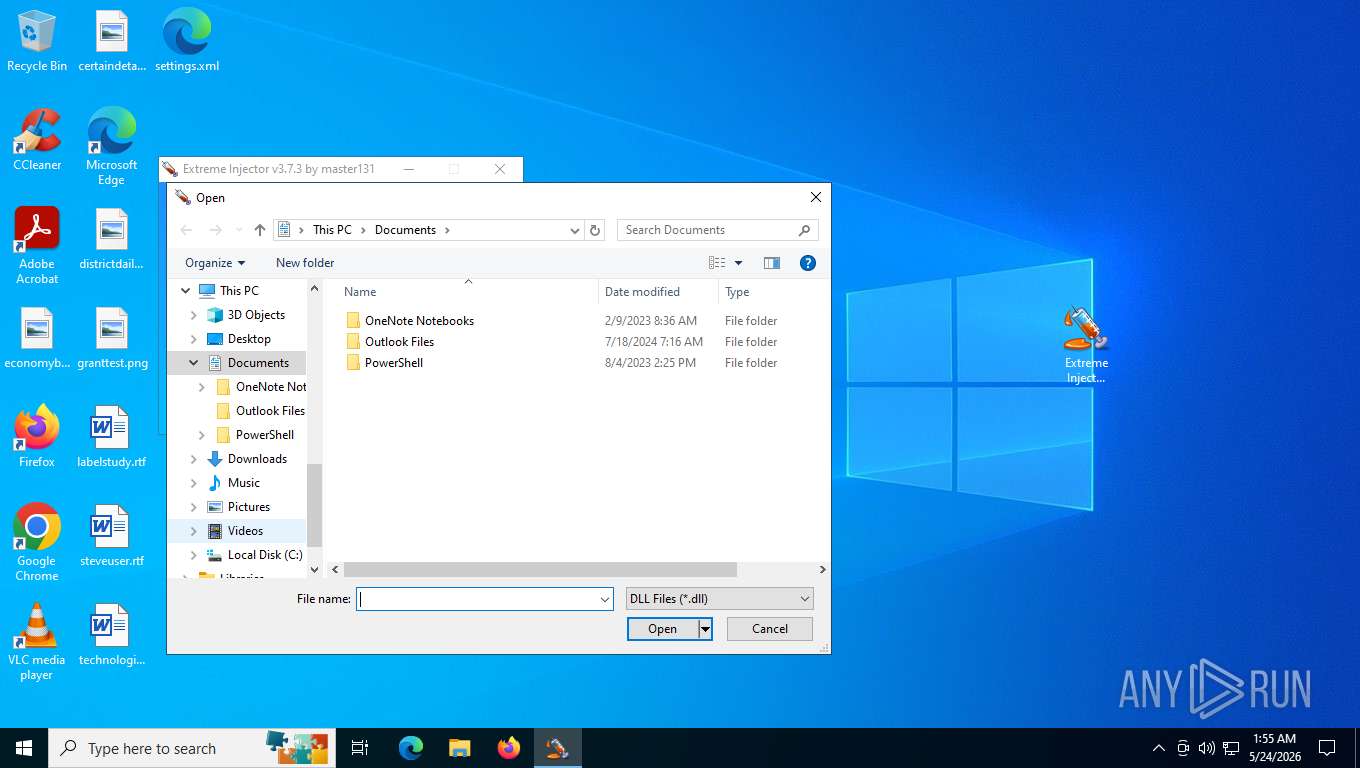Viewport: 1360px width, 768px height.
Task: Select Pictures in the navigation tree
Action: click(249, 507)
